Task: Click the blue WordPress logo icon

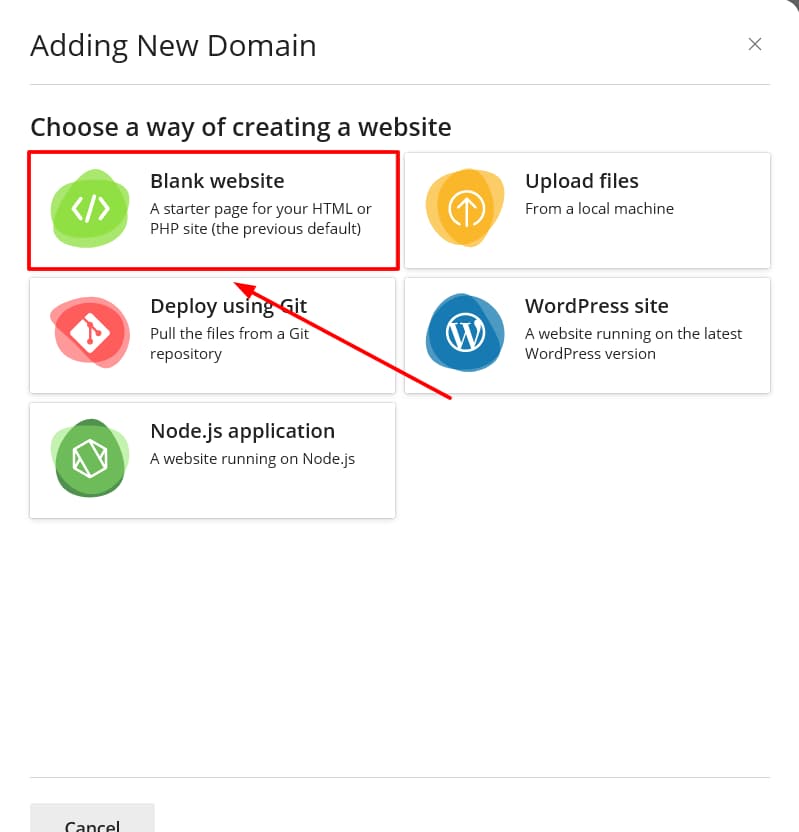Action: (465, 334)
